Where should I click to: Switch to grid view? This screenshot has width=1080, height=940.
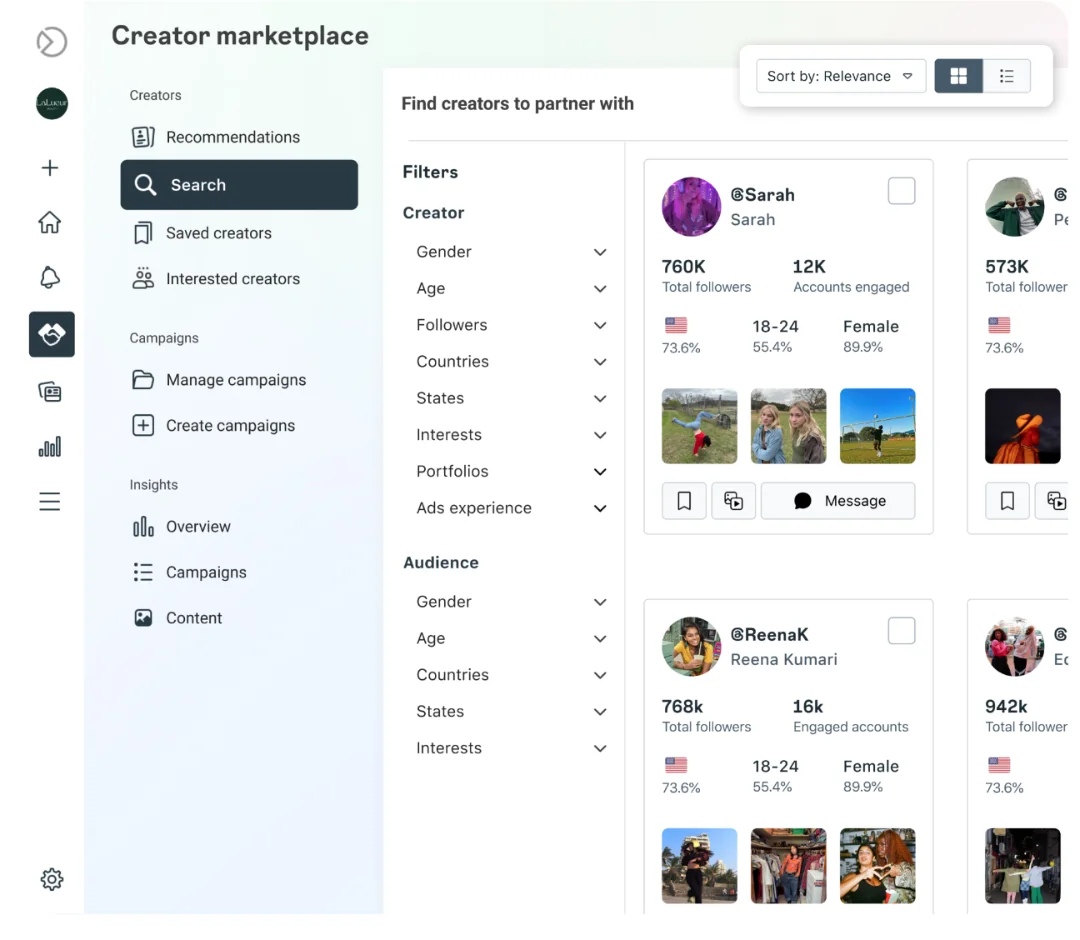(958, 76)
